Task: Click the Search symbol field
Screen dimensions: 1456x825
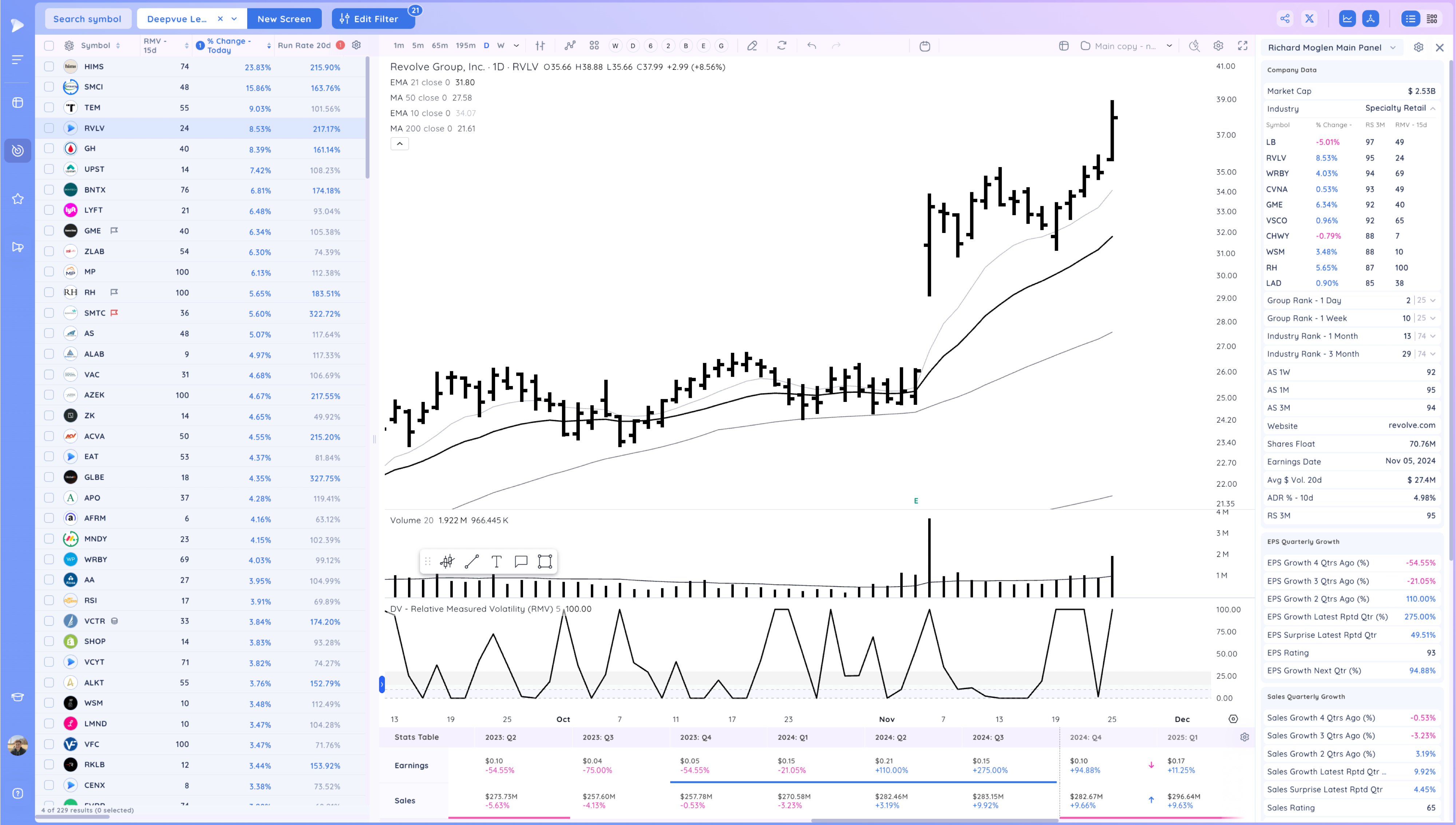Action: click(x=87, y=19)
